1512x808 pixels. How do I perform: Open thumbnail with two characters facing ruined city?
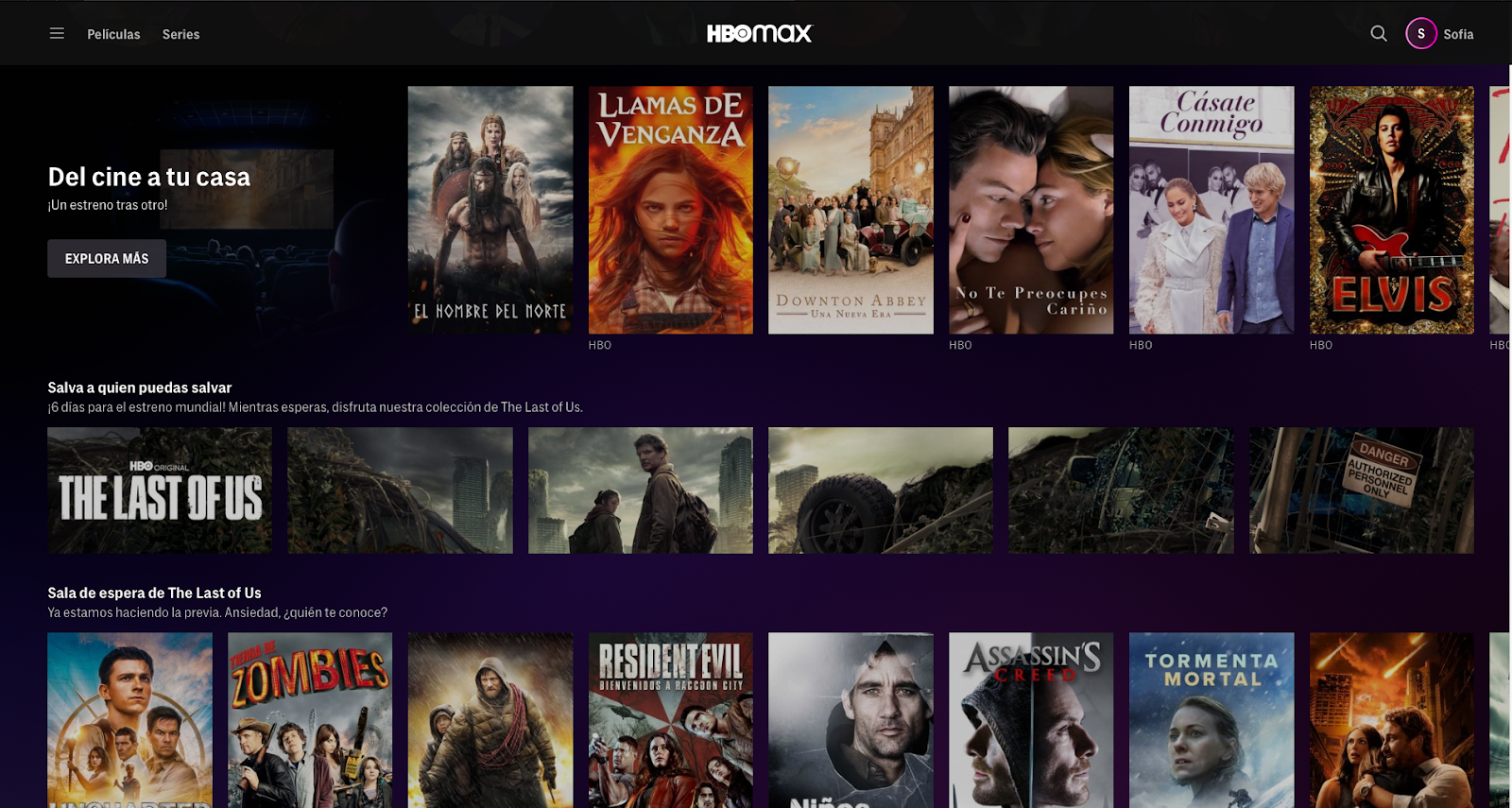coord(641,490)
